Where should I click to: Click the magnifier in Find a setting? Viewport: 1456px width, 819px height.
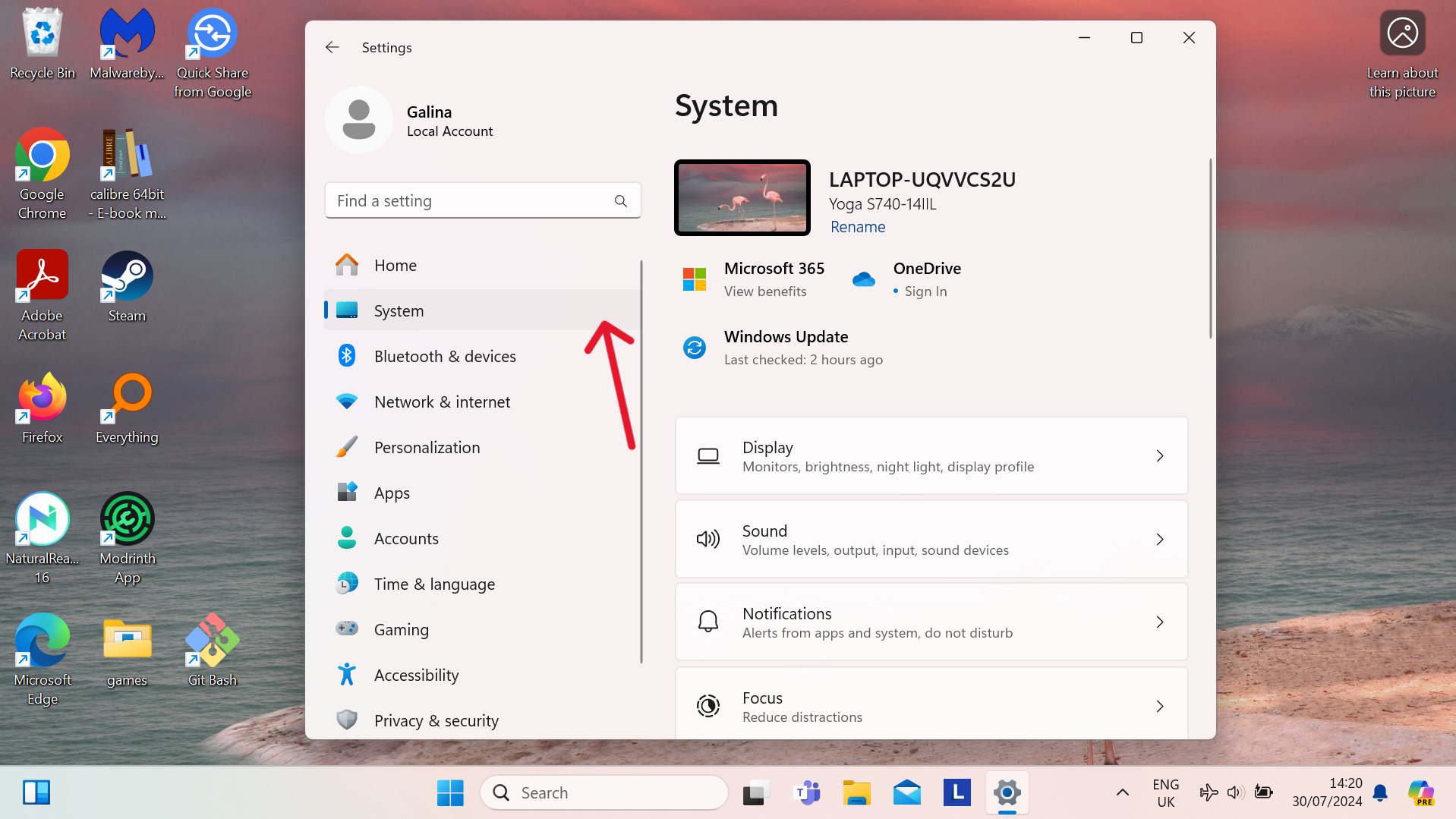(621, 201)
